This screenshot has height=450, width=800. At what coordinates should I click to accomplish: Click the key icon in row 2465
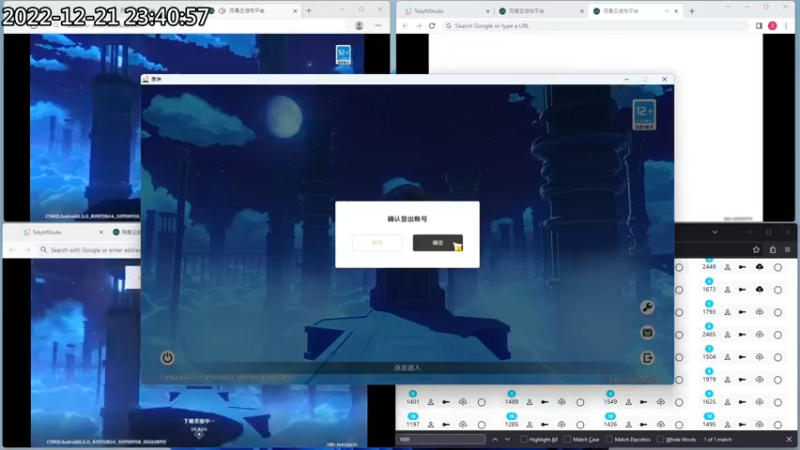(742, 335)
